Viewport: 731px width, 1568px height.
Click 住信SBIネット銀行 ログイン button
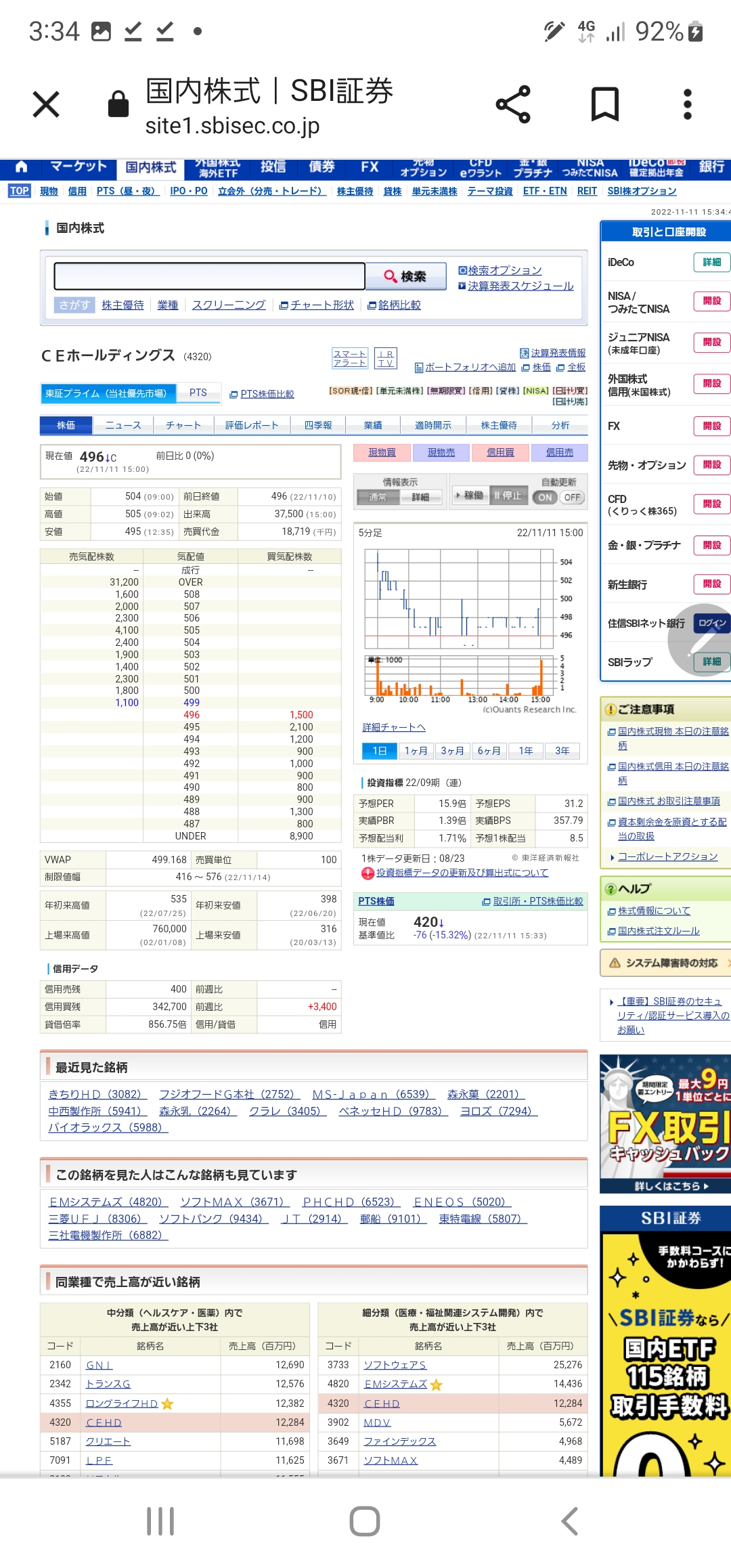point(712,623)
